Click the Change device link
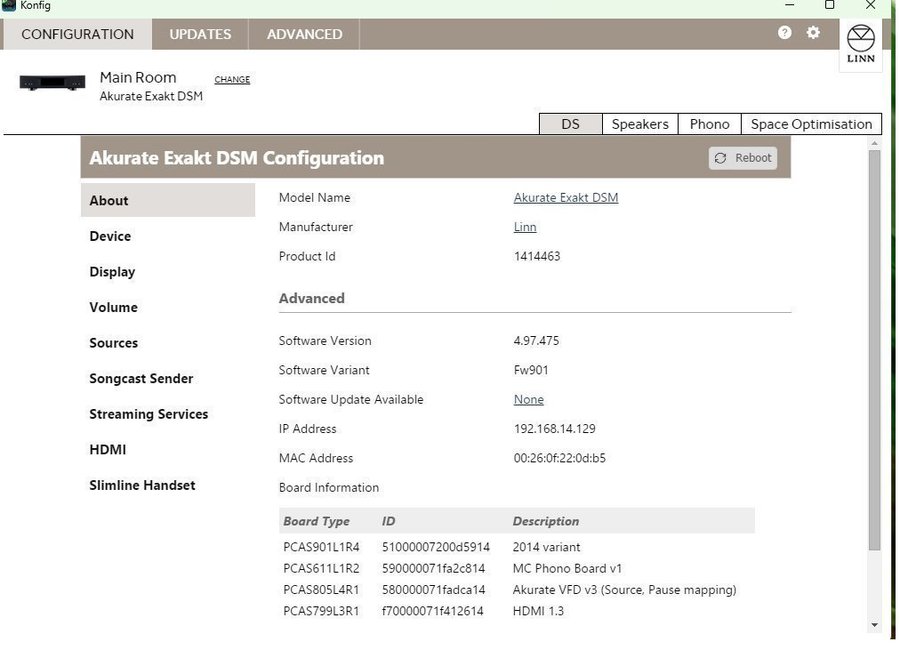 (x=232, y=80)
